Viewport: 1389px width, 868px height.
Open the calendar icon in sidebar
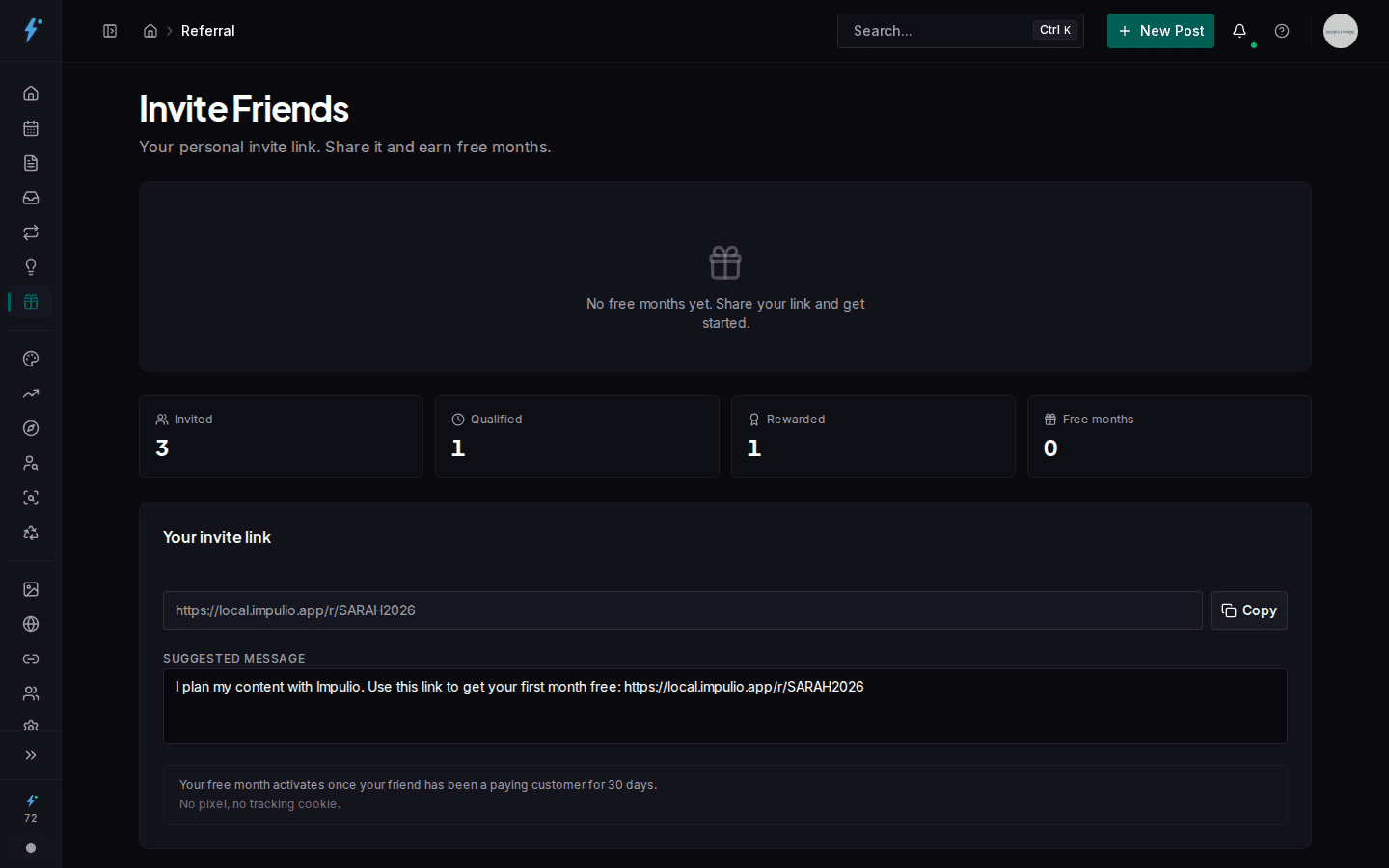coord(31,128)
